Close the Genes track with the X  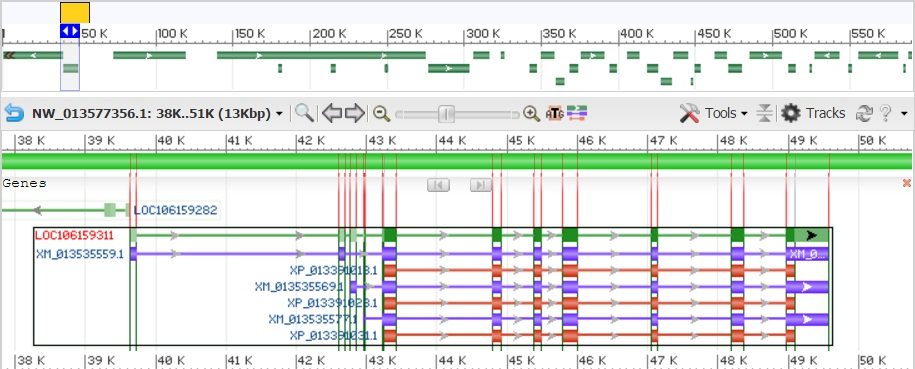coord(906,183)
